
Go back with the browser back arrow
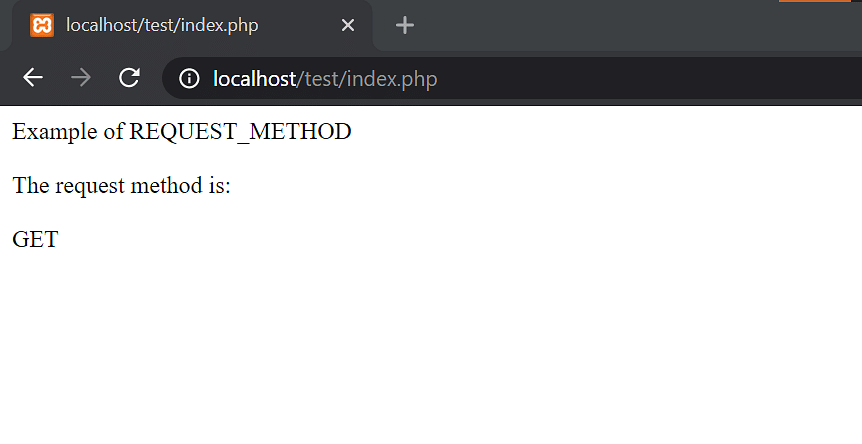(x=32, y=77)
